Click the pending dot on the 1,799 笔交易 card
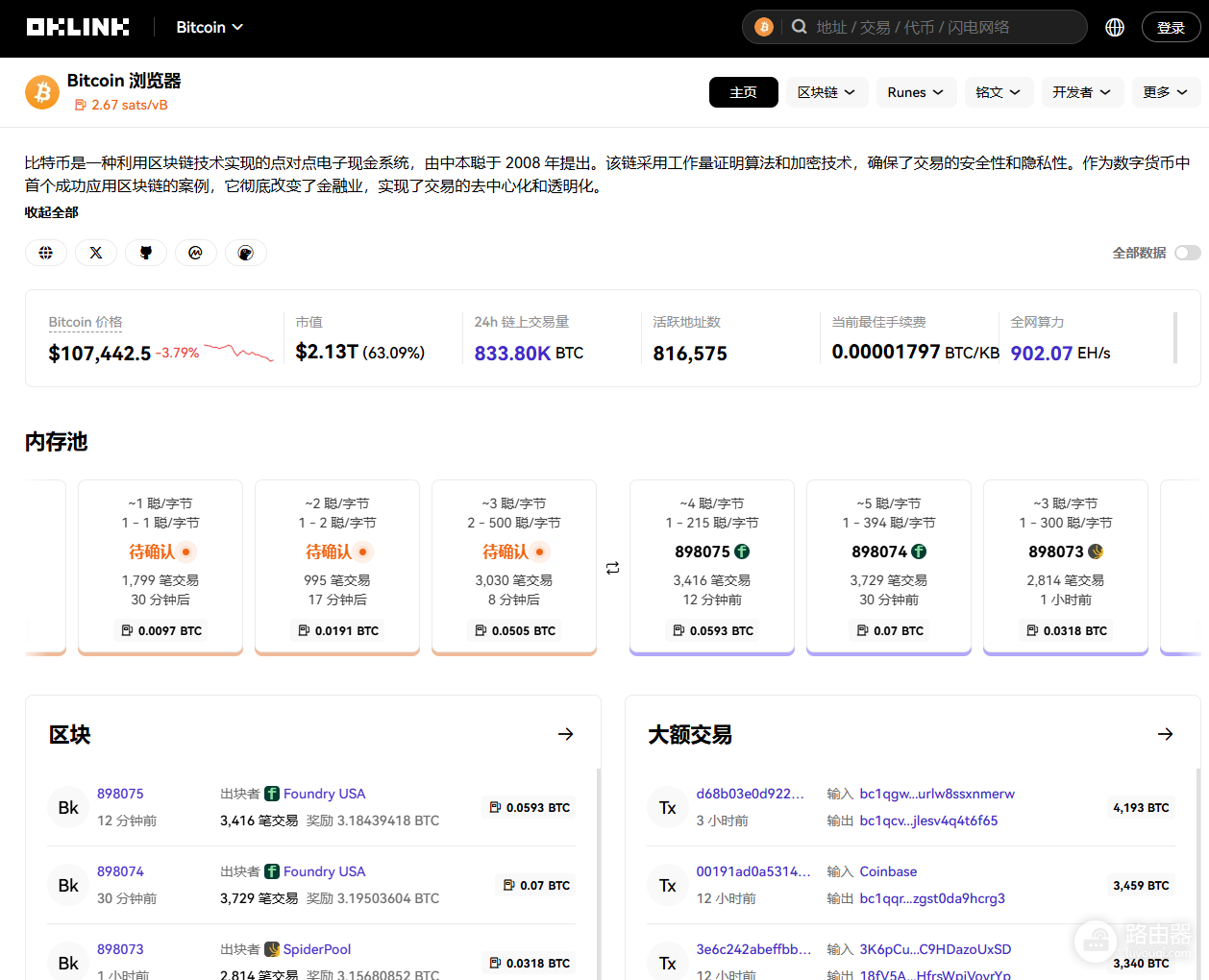This screenshot has width=1209, height=980. tap(186, 551)
